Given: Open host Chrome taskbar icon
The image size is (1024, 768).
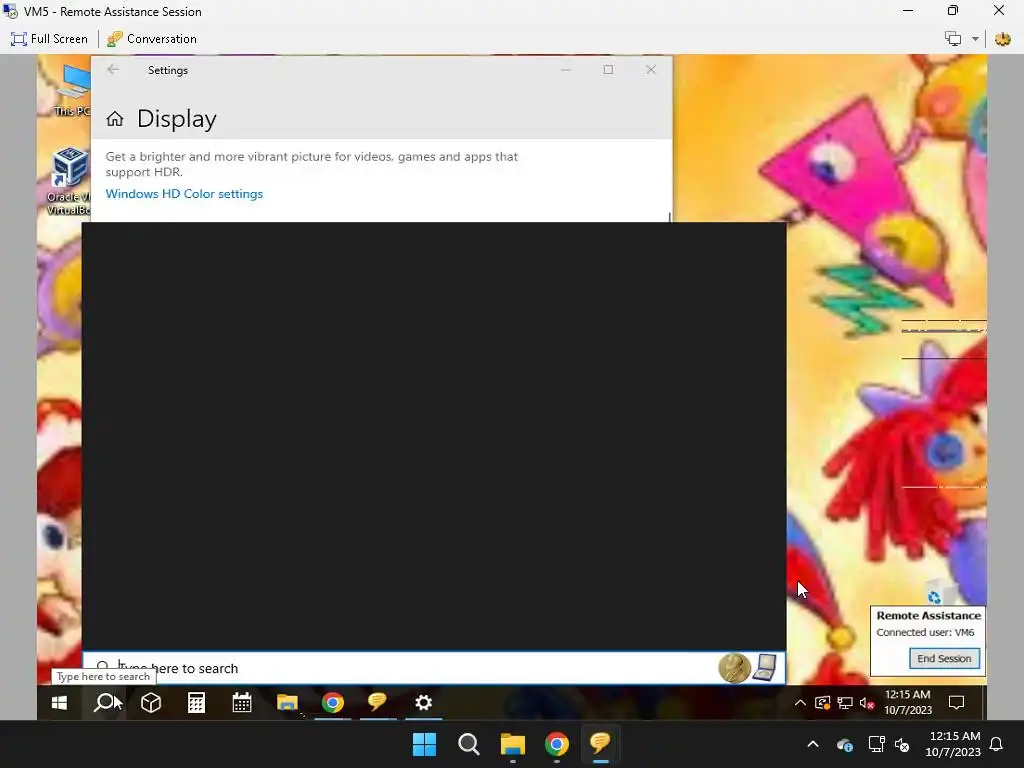Looking at the screenshot, I should tap(557, 744).
